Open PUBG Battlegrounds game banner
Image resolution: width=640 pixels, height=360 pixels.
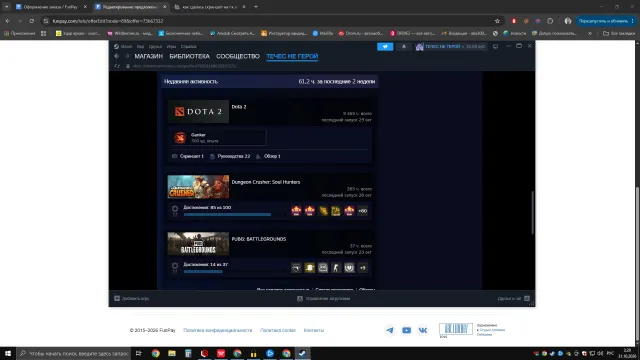pos(198,244)
